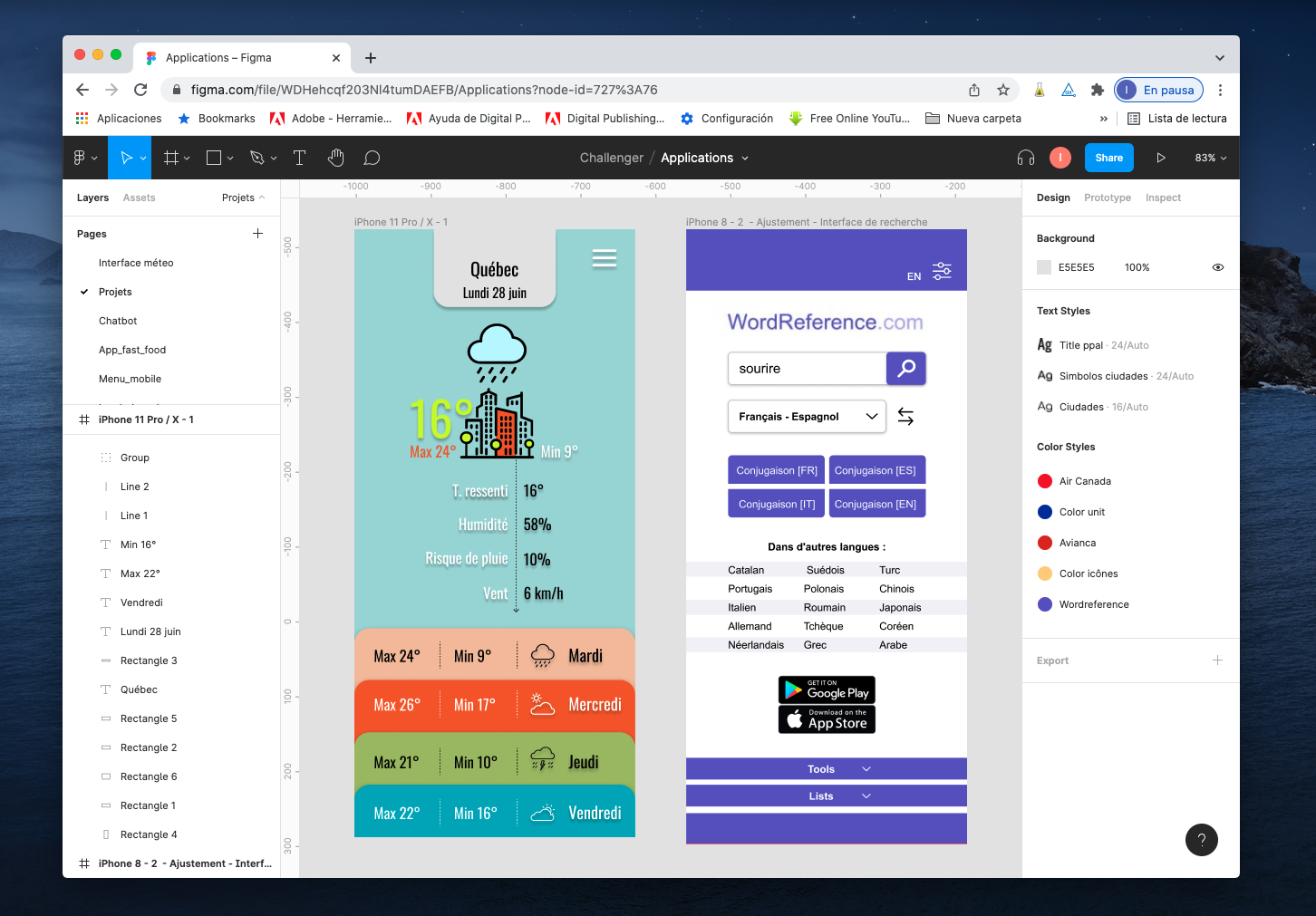Select the Move tool in Figma toolbar

(126, 158)
